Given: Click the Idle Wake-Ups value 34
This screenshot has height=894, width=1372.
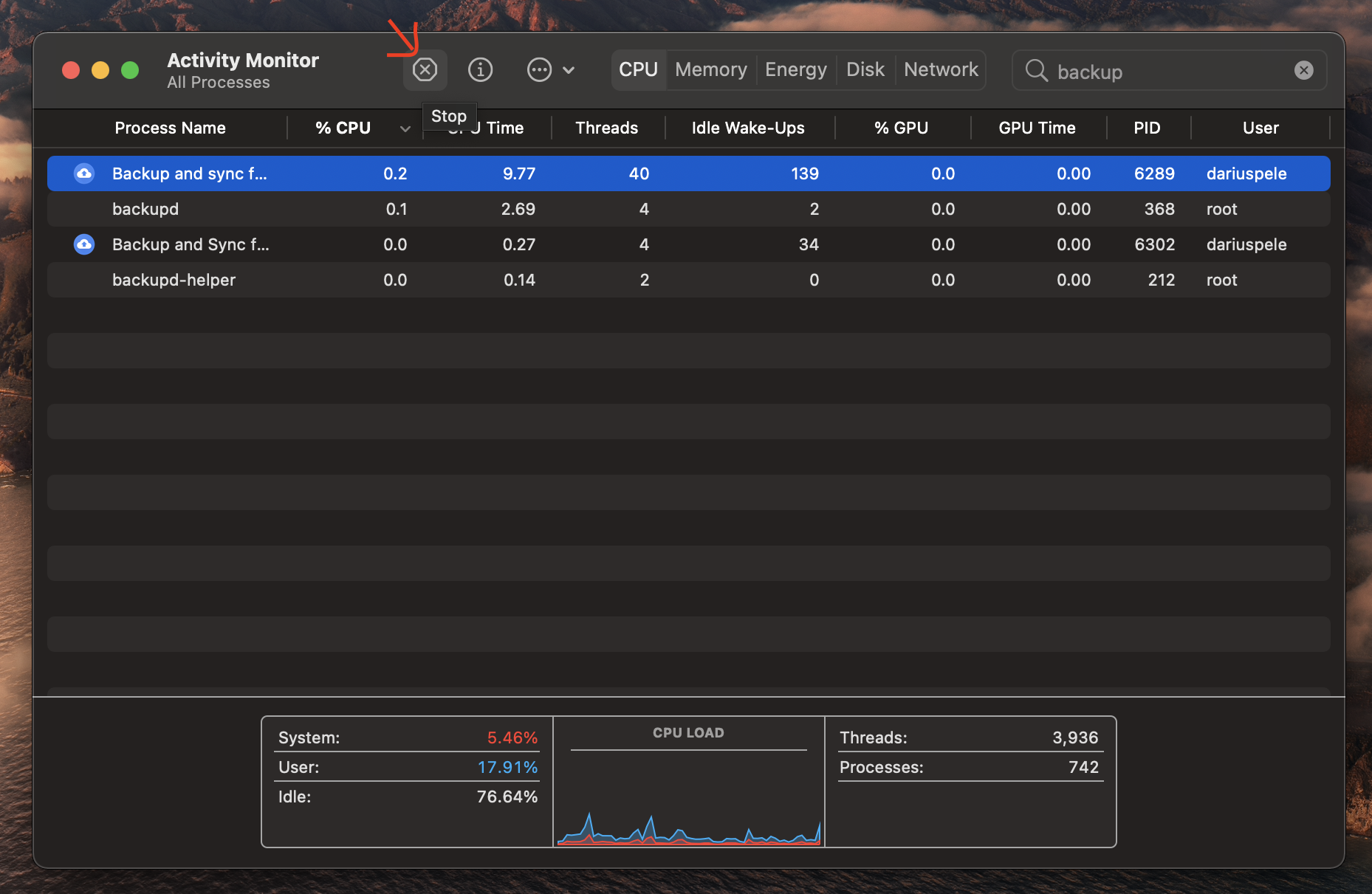Looking at the screenshot, I should tap(809, 244).
